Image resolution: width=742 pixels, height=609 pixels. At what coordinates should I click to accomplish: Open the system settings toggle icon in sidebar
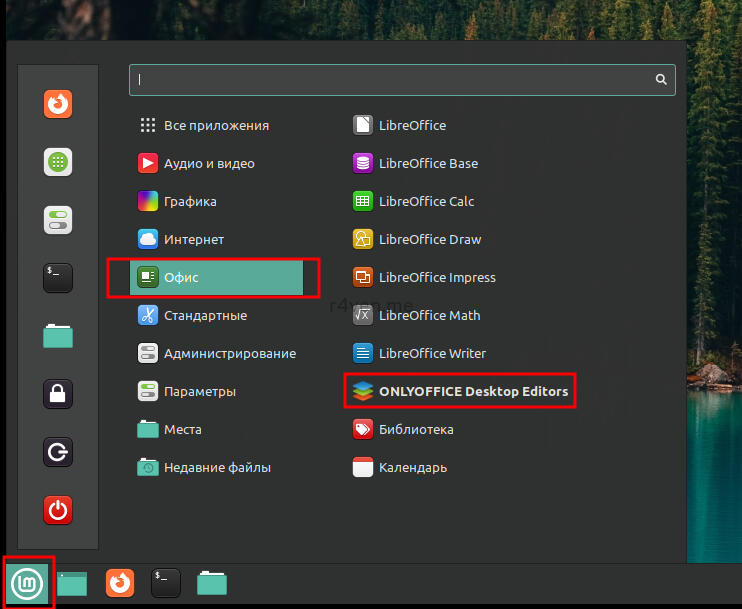coord(58,220)
